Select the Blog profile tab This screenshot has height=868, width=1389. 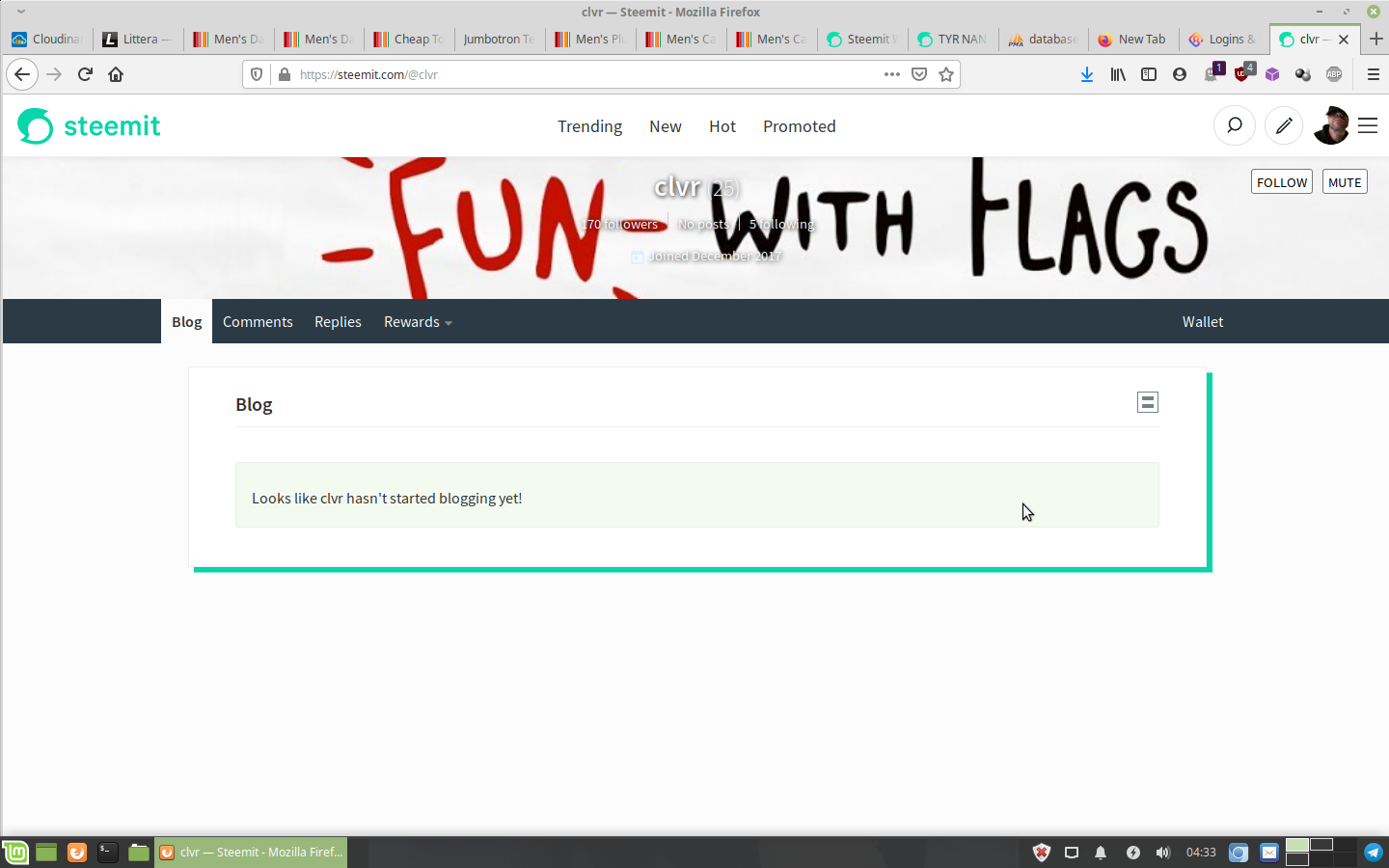(186, 321)
